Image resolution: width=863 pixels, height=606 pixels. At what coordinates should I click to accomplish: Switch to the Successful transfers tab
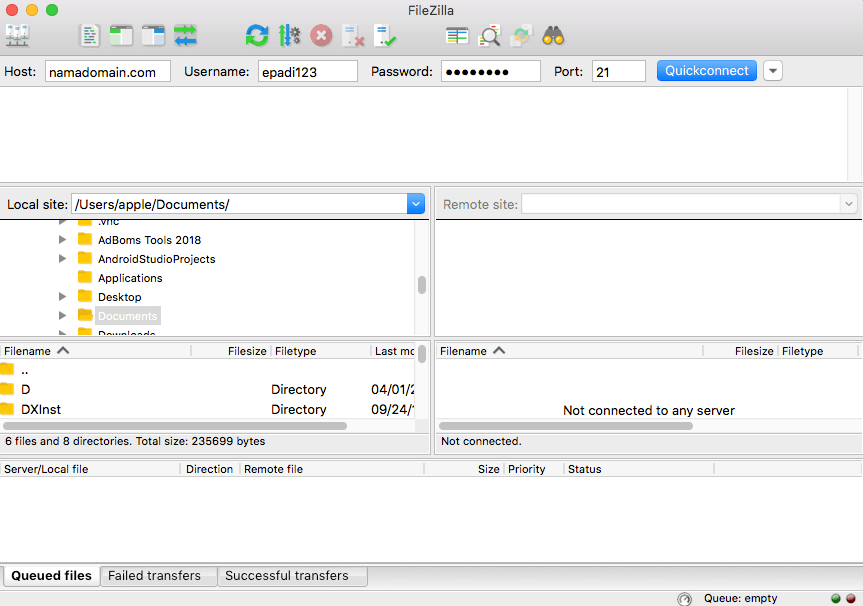287,576
